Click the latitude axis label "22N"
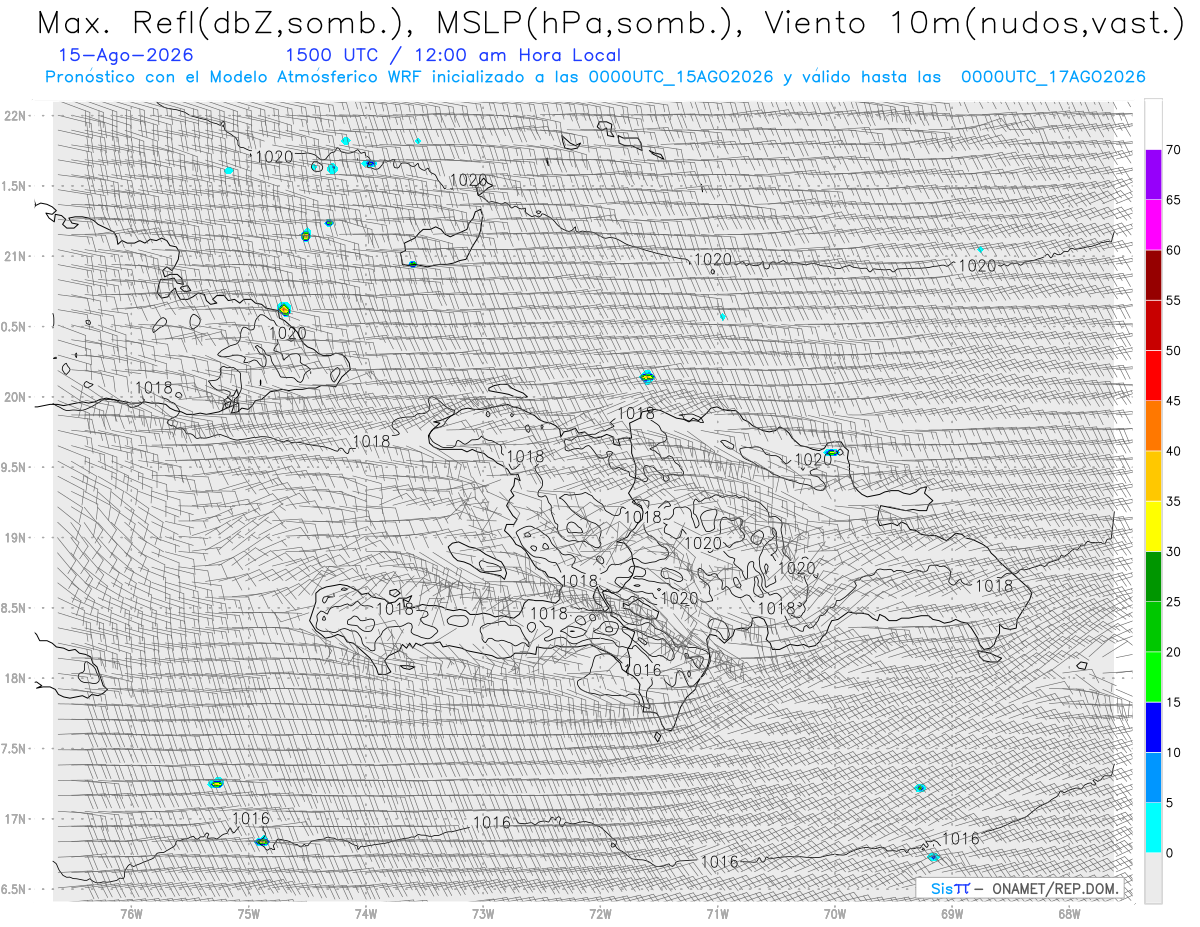Screen dimensions: 1200x927 click(16, 116)
